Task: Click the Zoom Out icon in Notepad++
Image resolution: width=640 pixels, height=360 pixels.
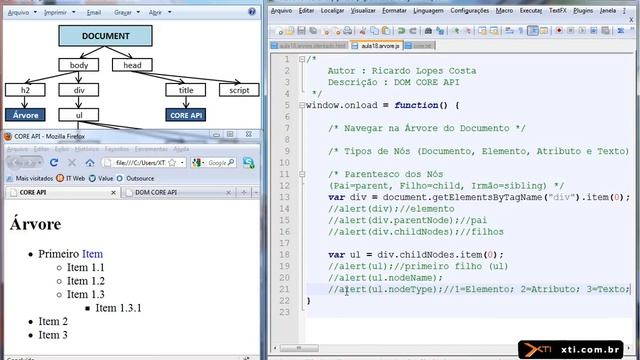Action: [467, 31]
